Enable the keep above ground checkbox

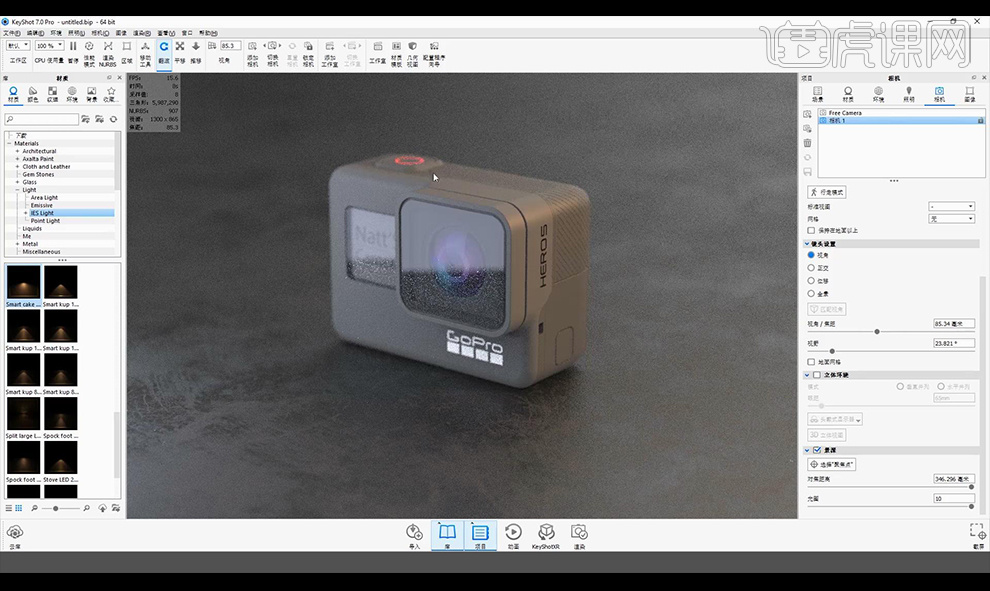(x=811, y=230)
